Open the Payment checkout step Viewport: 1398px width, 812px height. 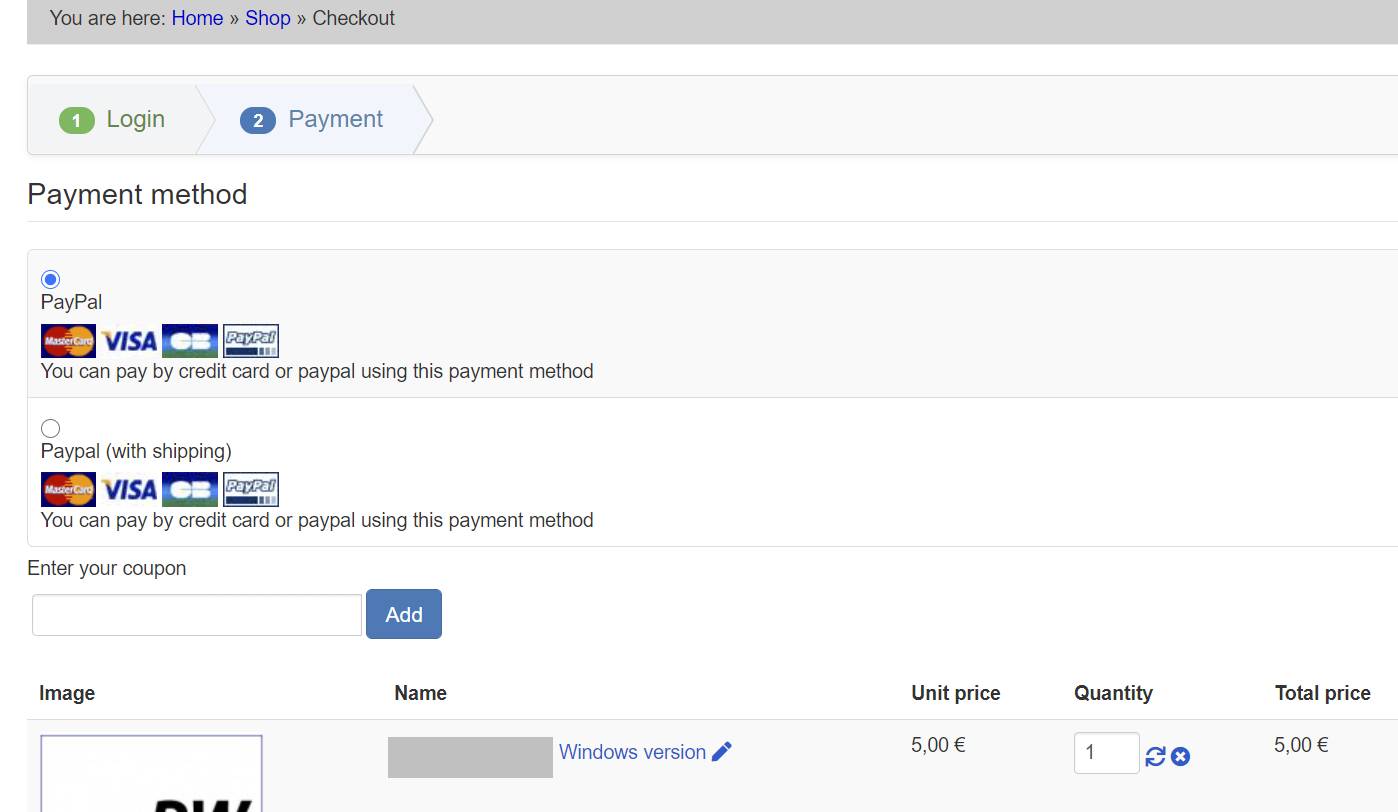pyautogui.click(x=312, y=120)
